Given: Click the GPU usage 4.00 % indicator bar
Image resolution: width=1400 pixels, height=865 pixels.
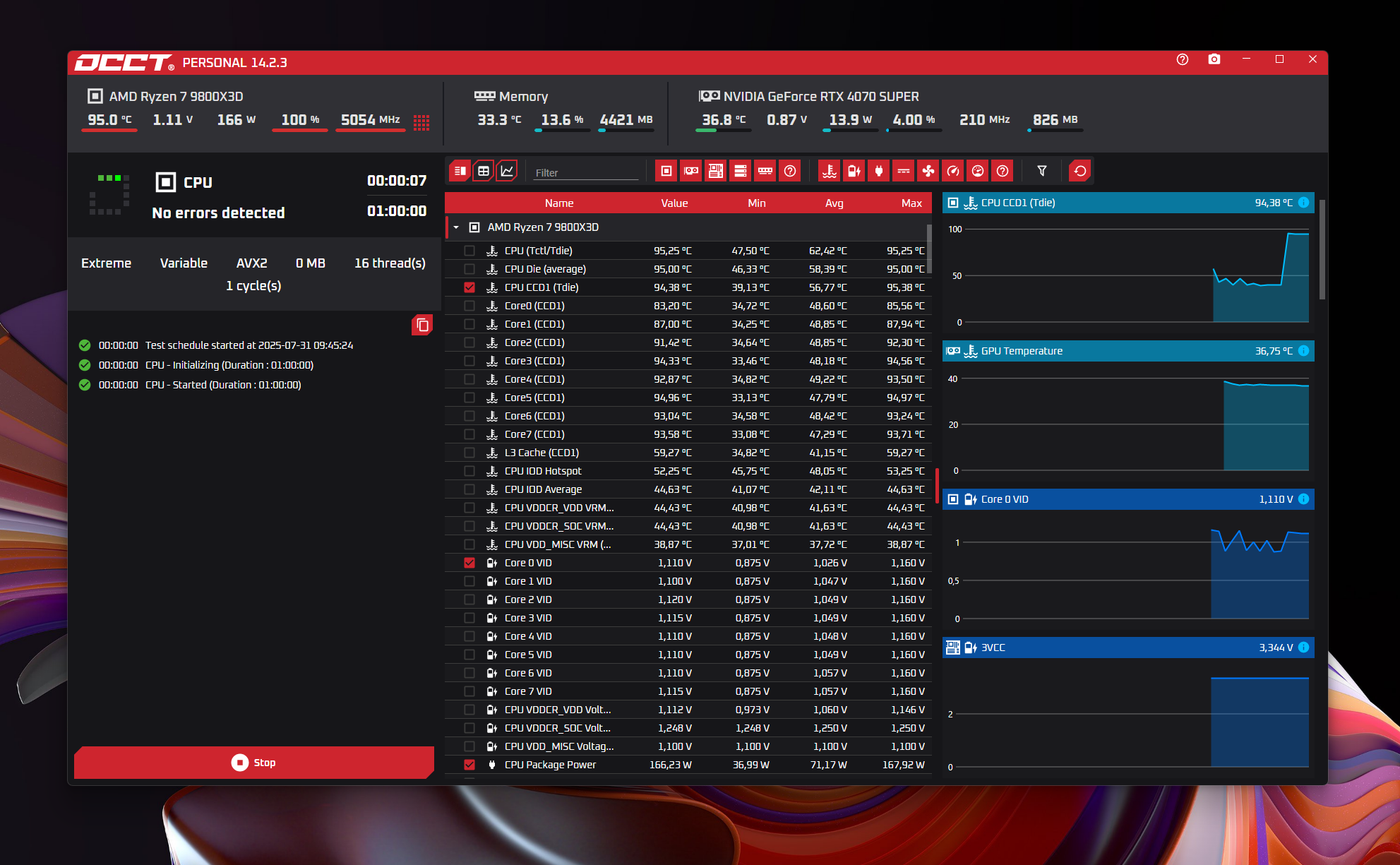Looking at the screenshot, I should pos(914,130).
